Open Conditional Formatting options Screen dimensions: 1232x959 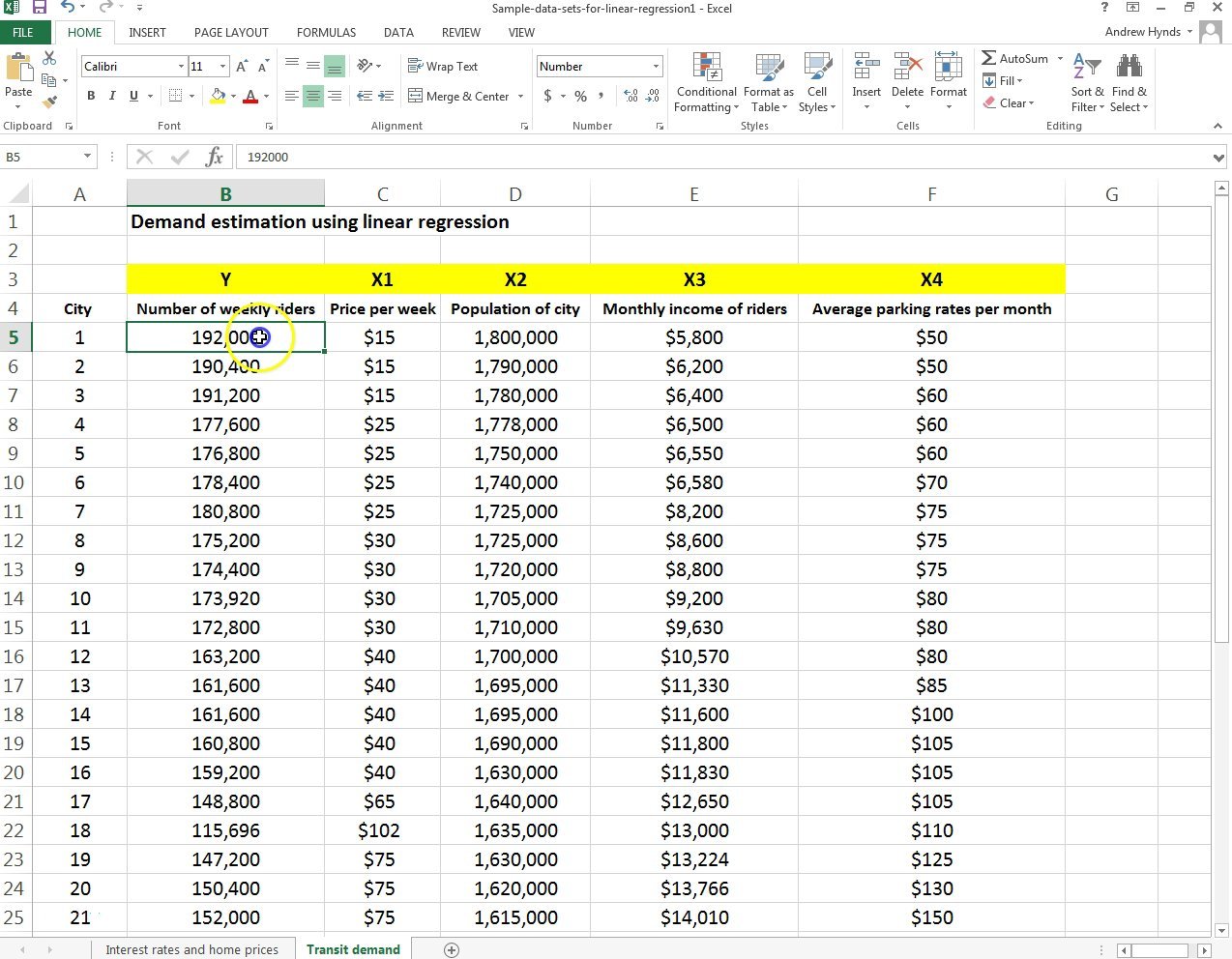(x=706, y=84)
